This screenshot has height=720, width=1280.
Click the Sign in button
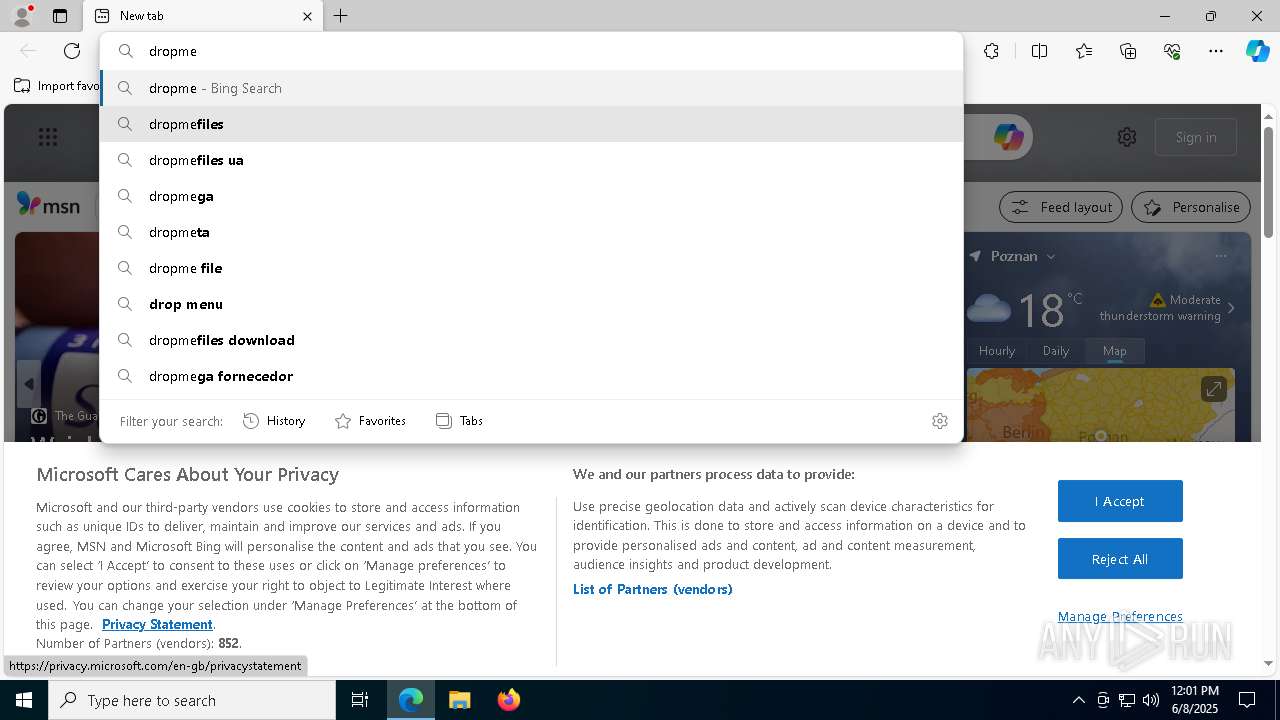click(1196, 137)
